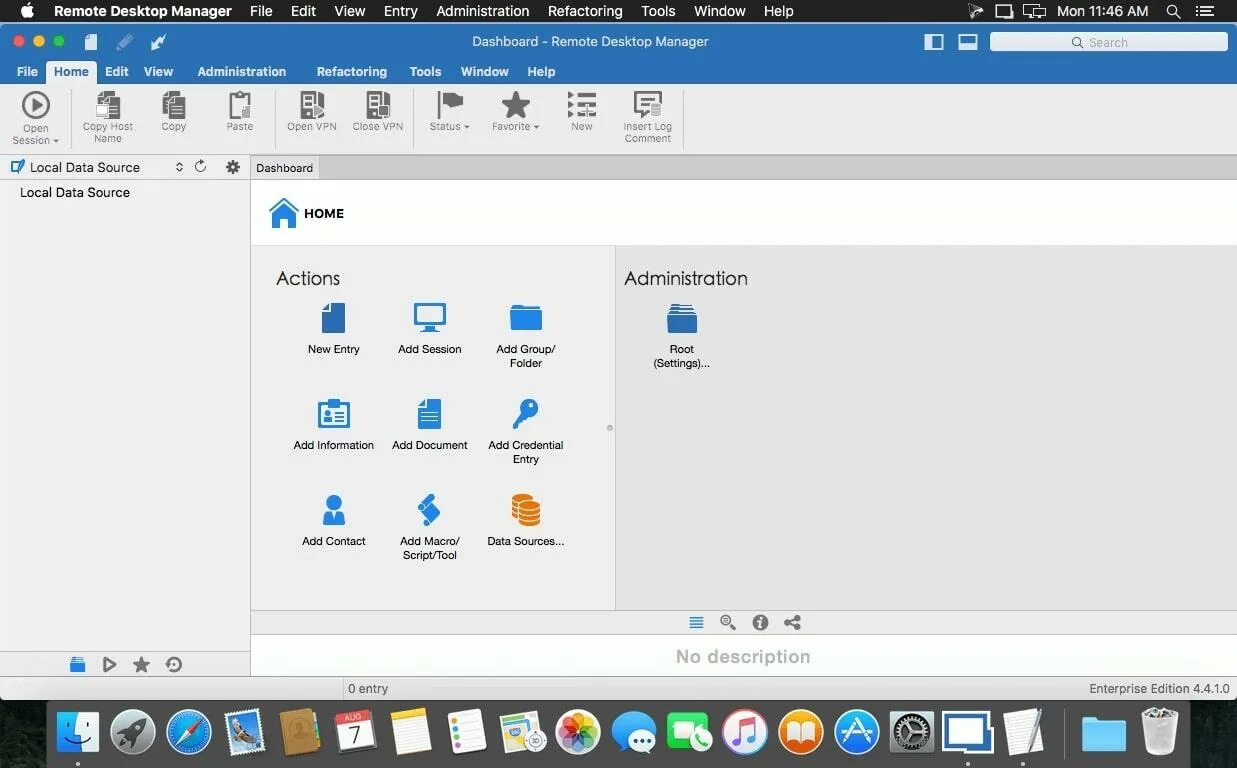Click Insert Log Comment
This screenshot has width=1237, height=768.
pyautogui.click(x=648, y=117)
